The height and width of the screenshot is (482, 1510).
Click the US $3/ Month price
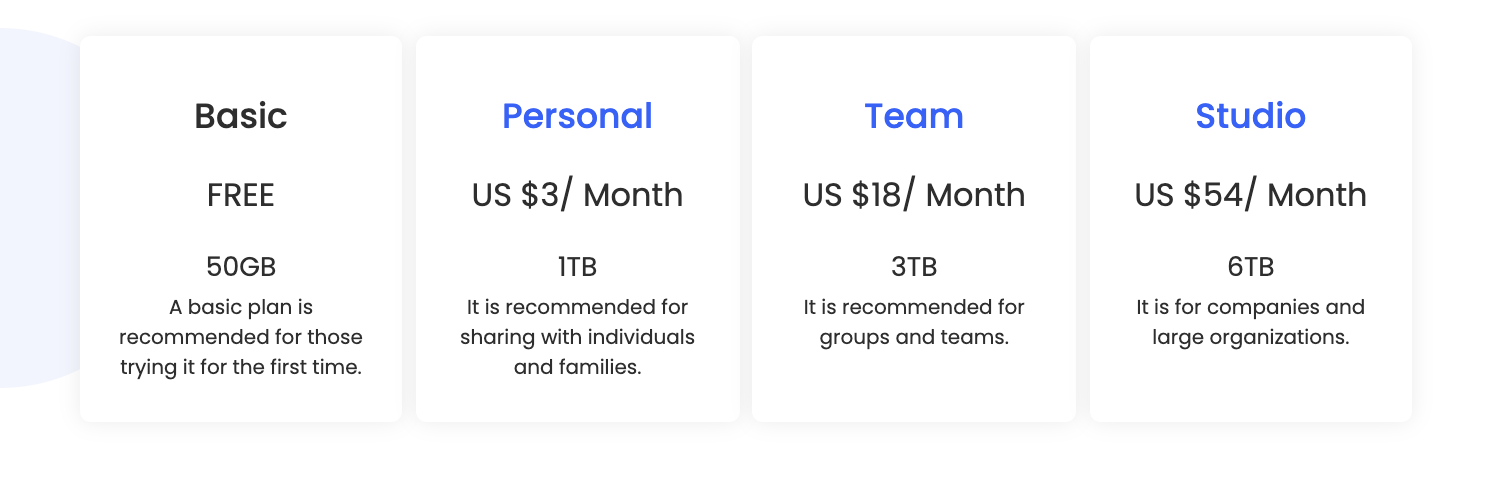point(577,195)
